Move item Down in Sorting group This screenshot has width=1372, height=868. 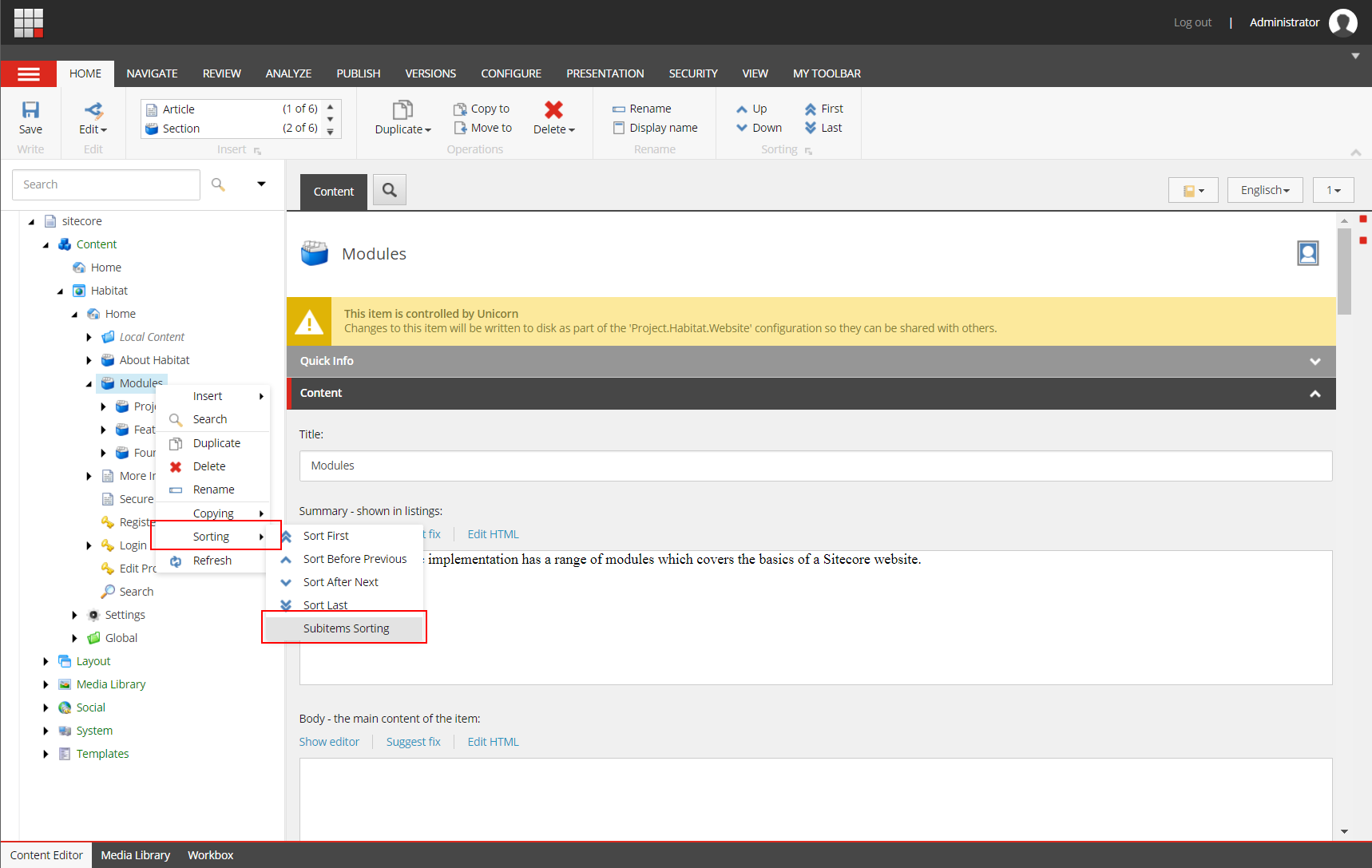[759, 128]
